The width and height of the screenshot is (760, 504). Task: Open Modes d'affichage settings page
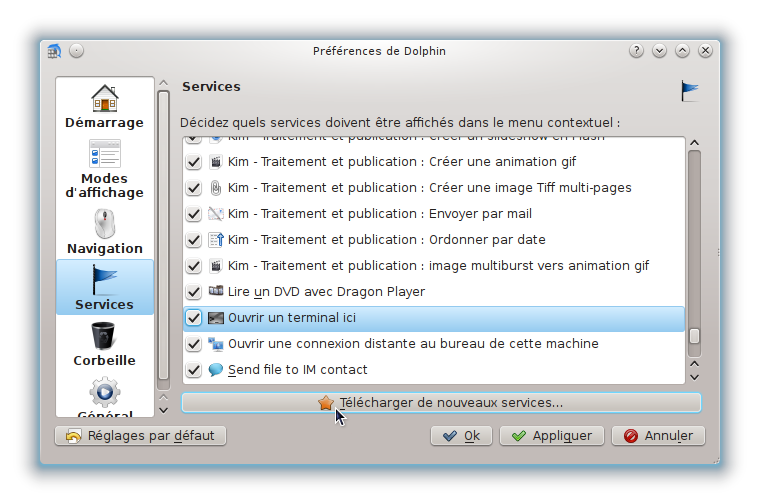click(x=105, y=169)
